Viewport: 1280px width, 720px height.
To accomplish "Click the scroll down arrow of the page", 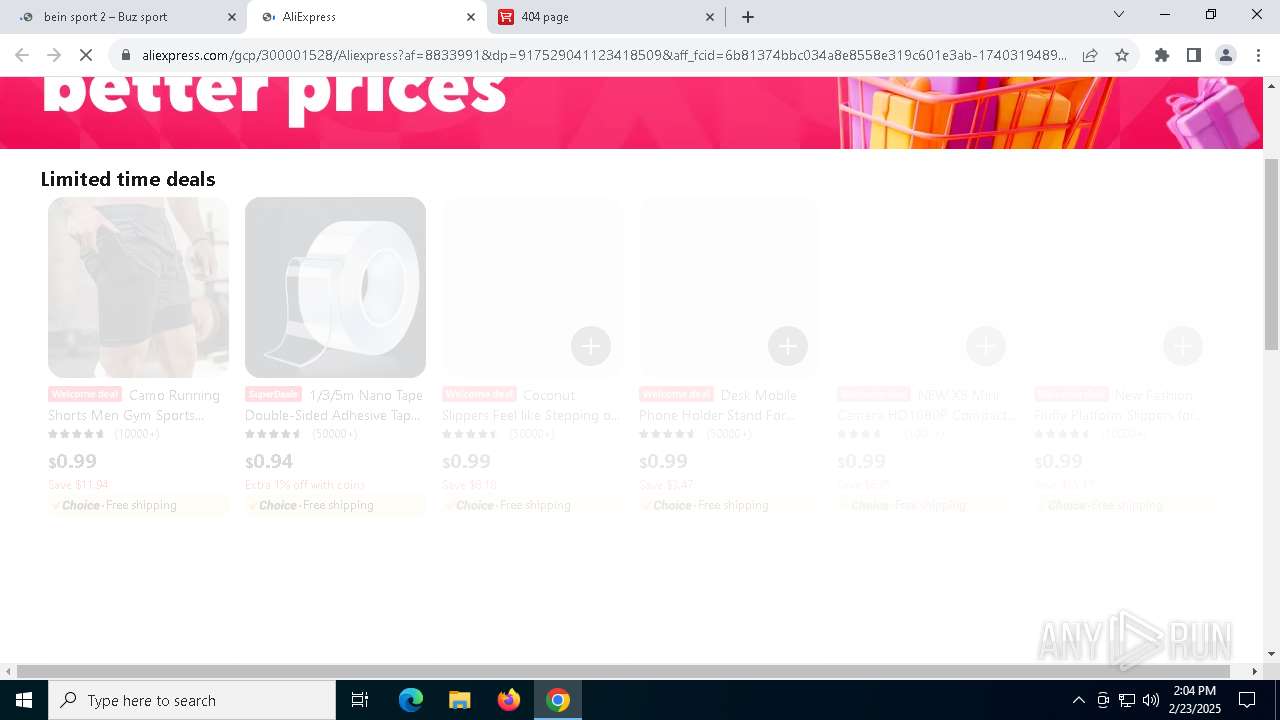I will point(1271,654).
